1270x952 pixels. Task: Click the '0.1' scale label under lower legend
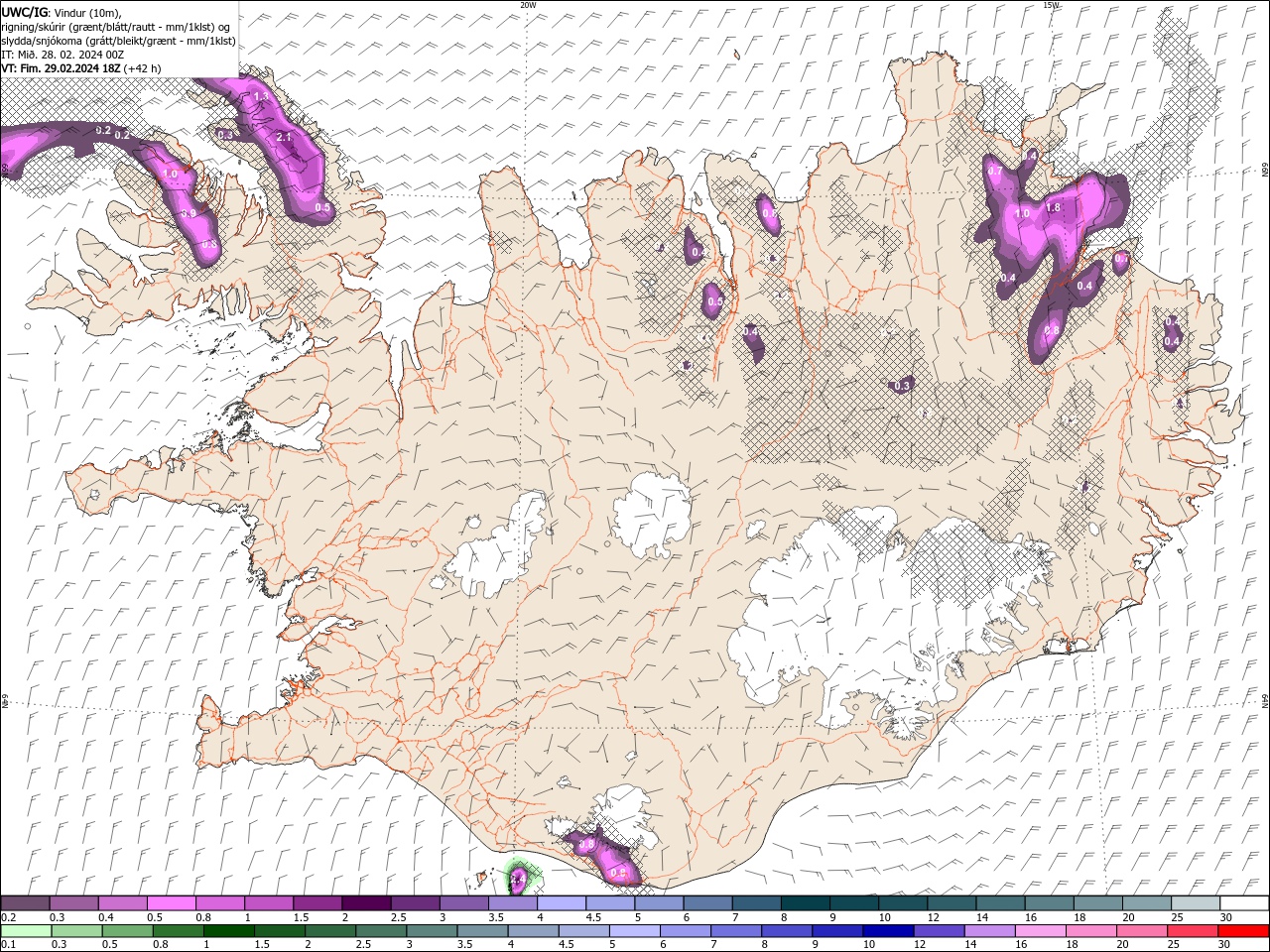pos(7,945)
